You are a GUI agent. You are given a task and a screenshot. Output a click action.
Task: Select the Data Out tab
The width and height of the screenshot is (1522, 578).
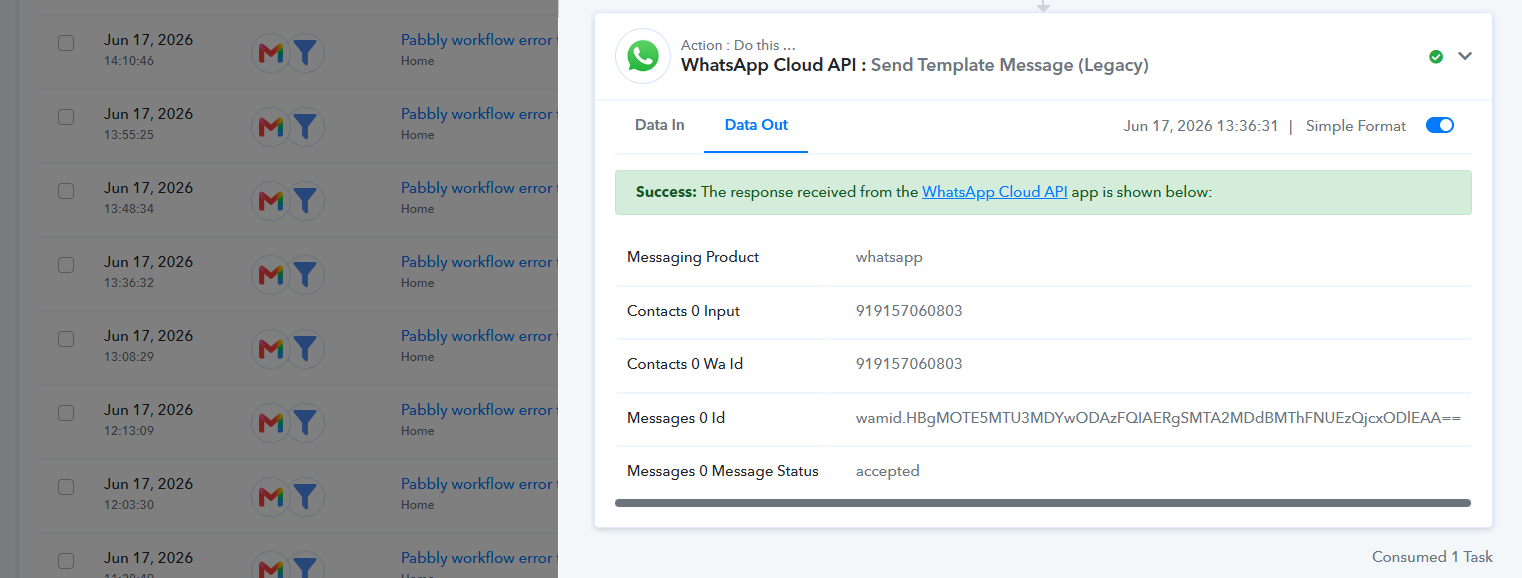pyautogui.click(x=756, y=125)
